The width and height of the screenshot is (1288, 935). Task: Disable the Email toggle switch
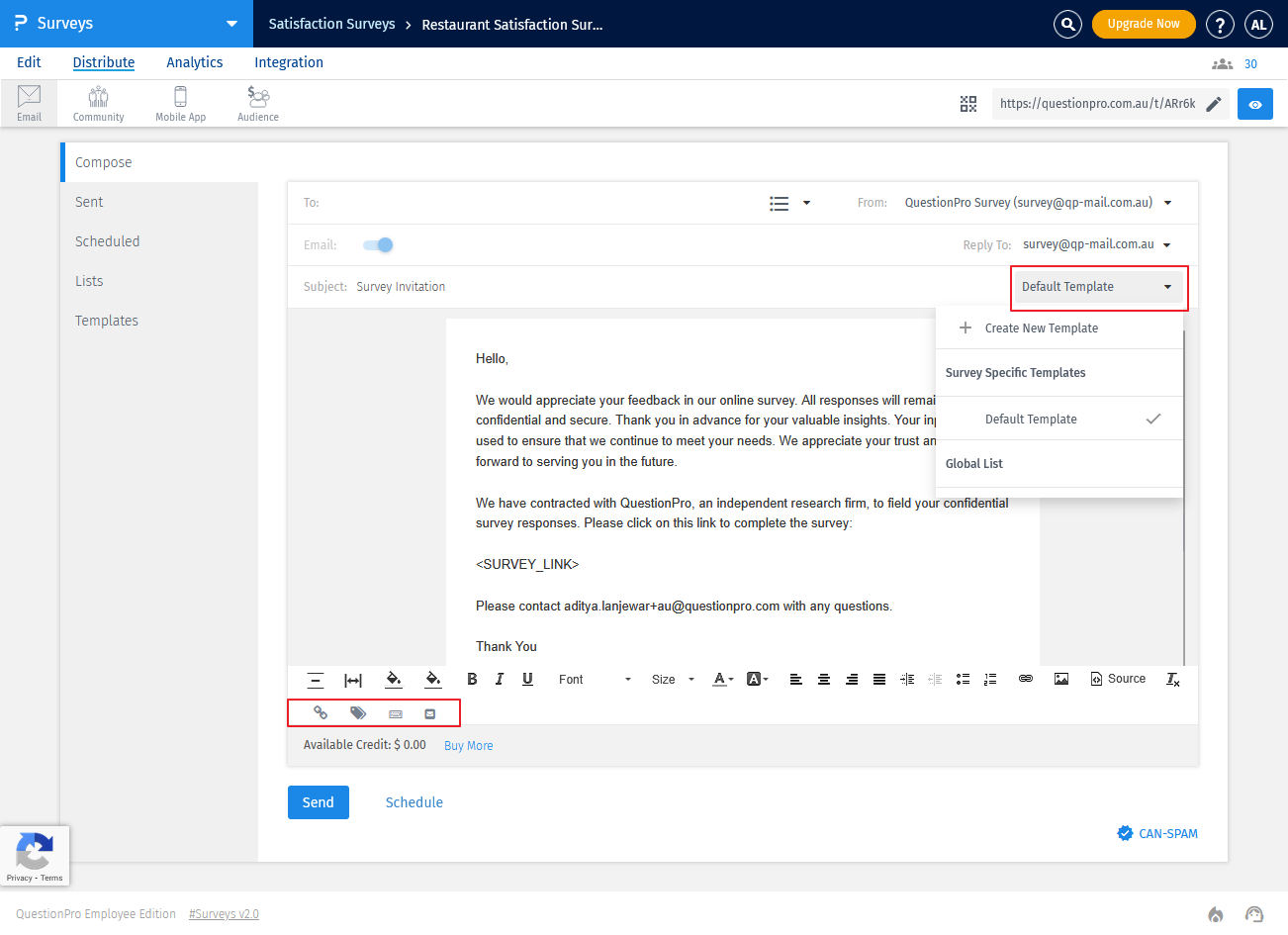click(x=377, y=244)
